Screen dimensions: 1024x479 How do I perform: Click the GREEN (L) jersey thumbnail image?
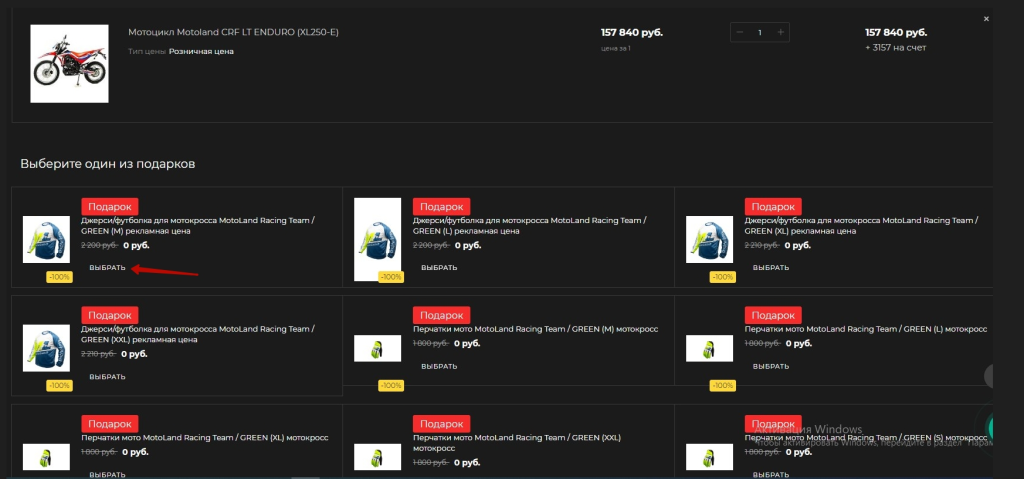(x=377, y=240)
